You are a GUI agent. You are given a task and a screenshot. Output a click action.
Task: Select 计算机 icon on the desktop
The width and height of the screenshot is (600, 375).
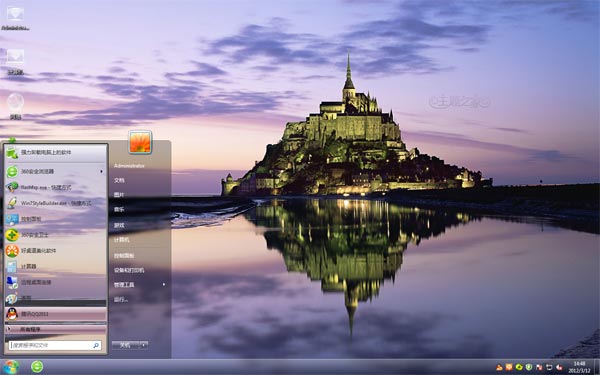tap(15, 62)
